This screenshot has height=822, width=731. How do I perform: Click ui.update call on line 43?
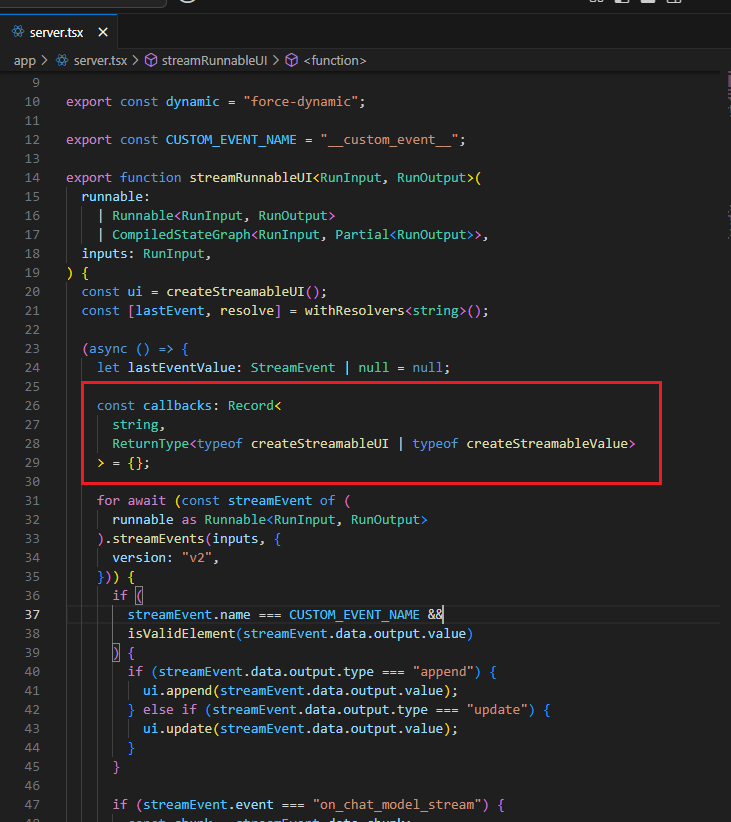[177, 729]
